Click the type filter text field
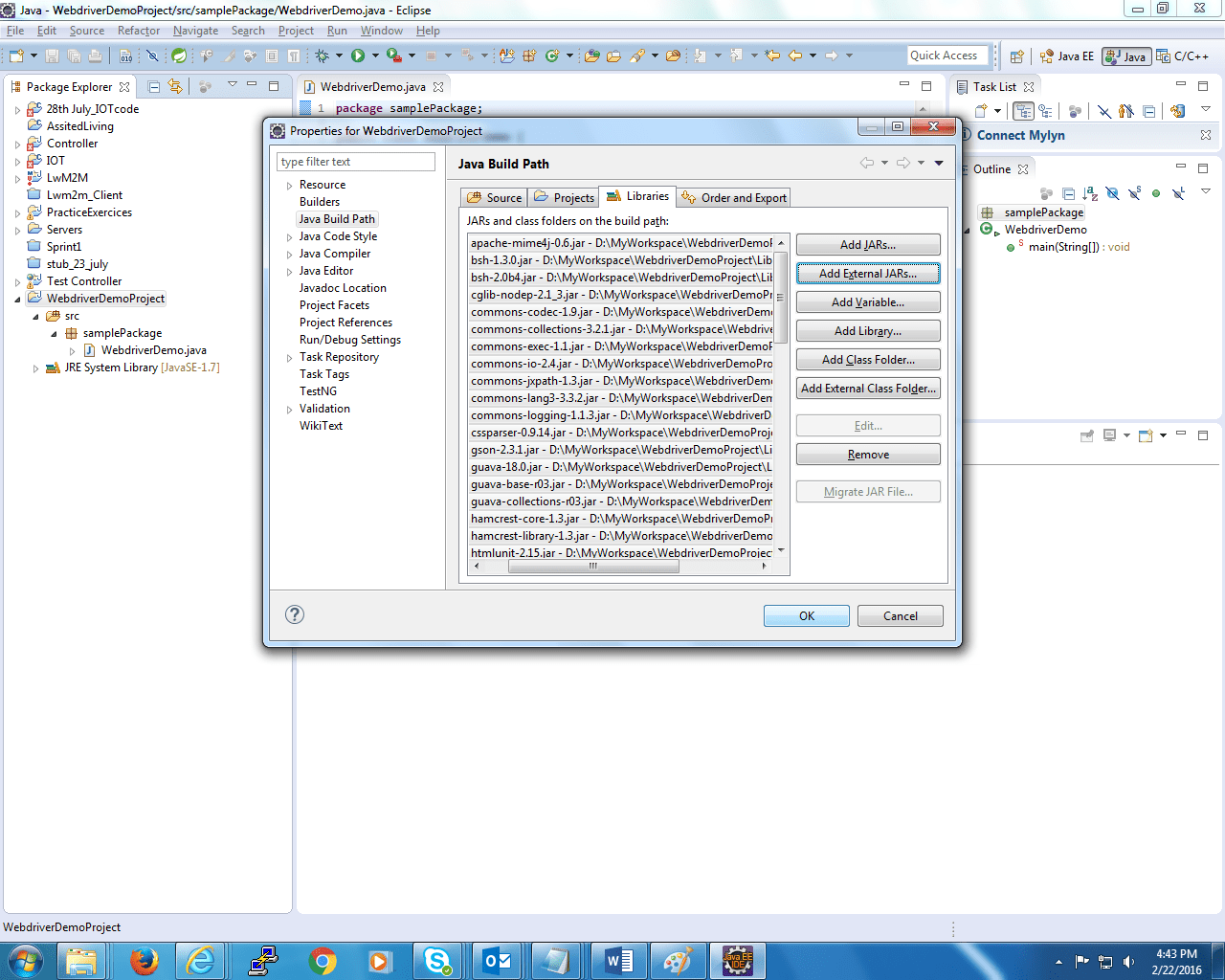Screen dimensions: 1225x980 tap(356, 162)
